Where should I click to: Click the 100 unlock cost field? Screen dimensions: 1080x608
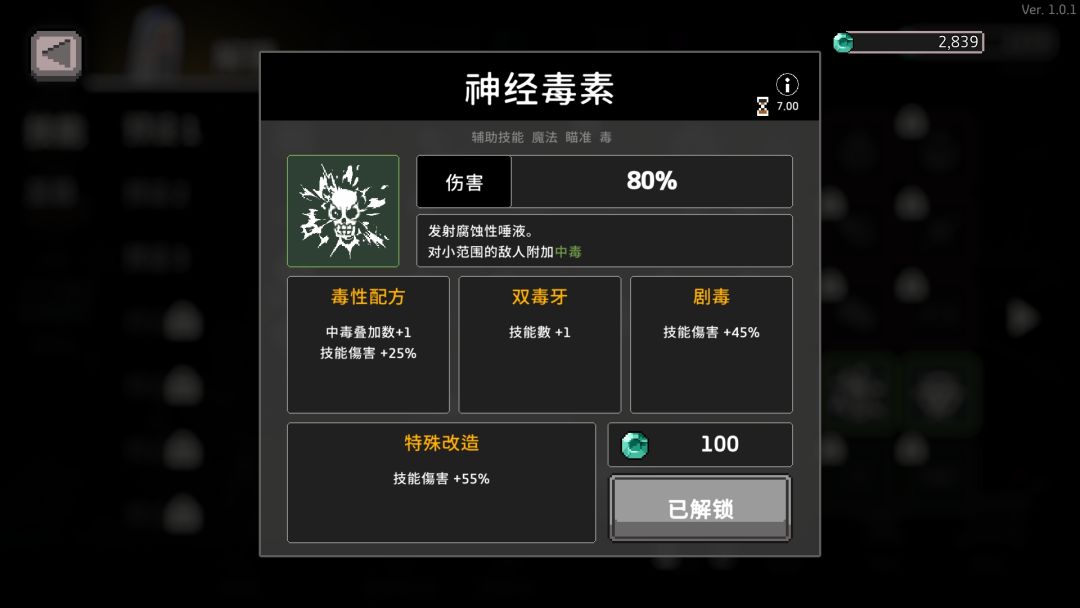click(x=700, y=445)
